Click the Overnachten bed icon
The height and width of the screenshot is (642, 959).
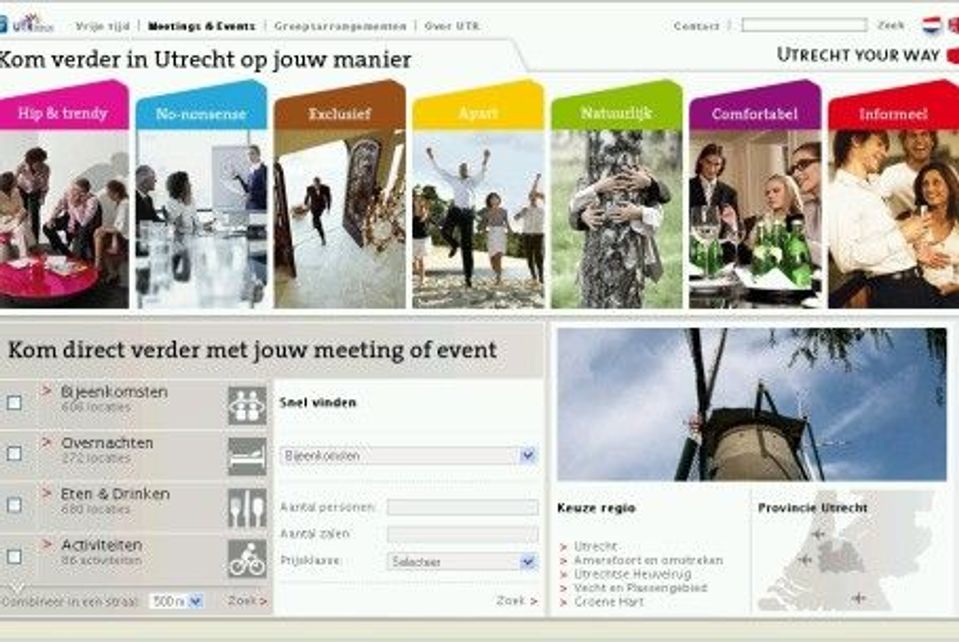(x=246, y=456)
